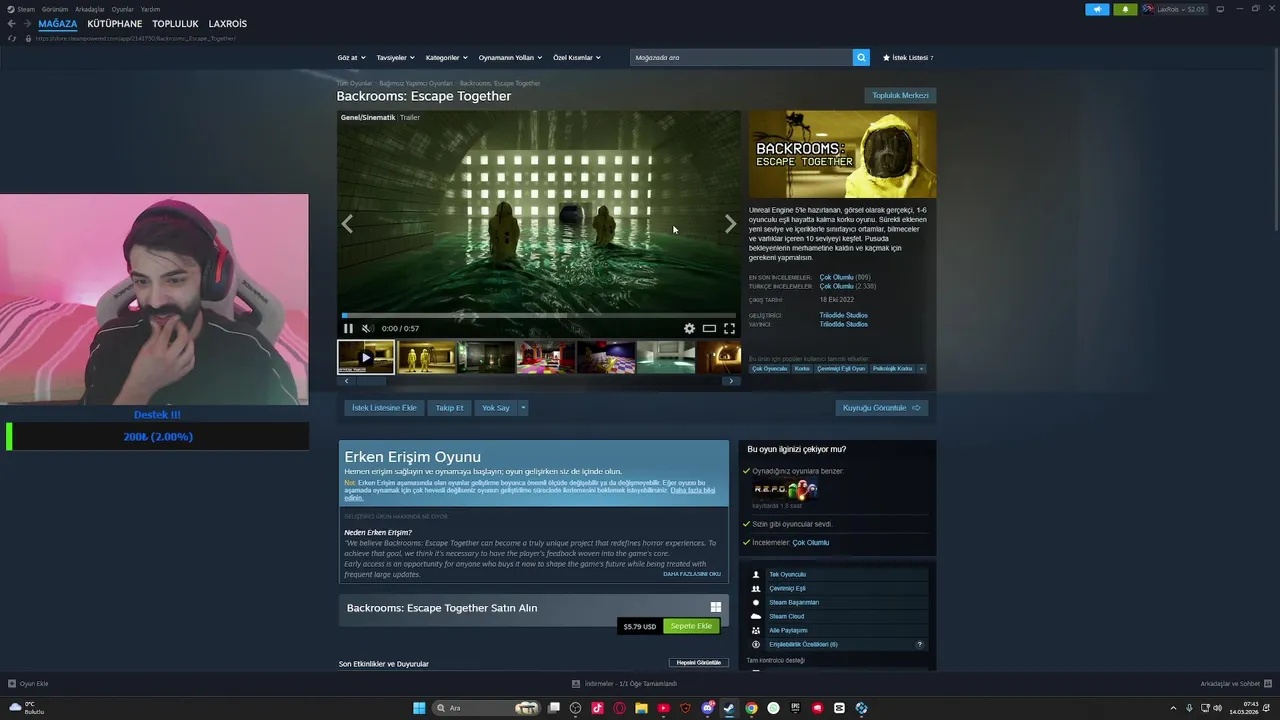The height and width of the screenshot is (720, 1280).
Task: Open Windows Start menu
Action: click(x=419, y=708)
